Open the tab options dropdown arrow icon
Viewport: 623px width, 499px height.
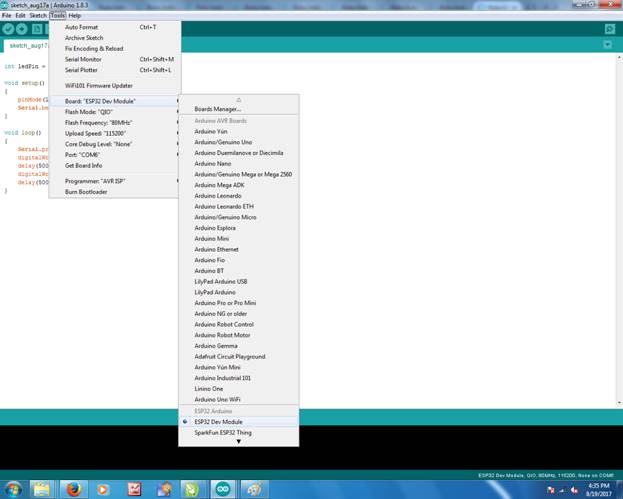coord(608,44)
